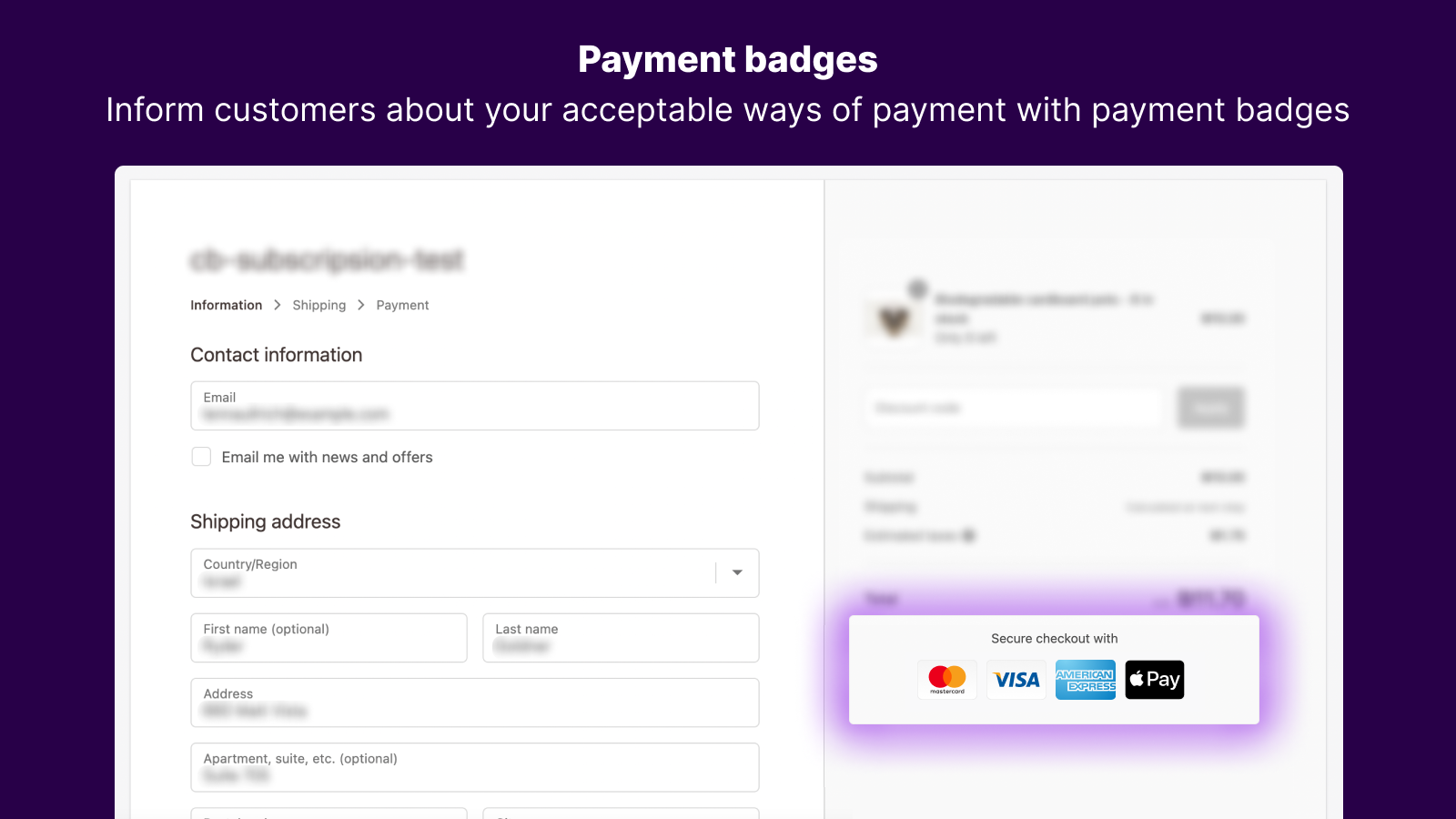Switch to the Payment step
The width and height of the screenshot is (1456, 819).
[402, 305]
